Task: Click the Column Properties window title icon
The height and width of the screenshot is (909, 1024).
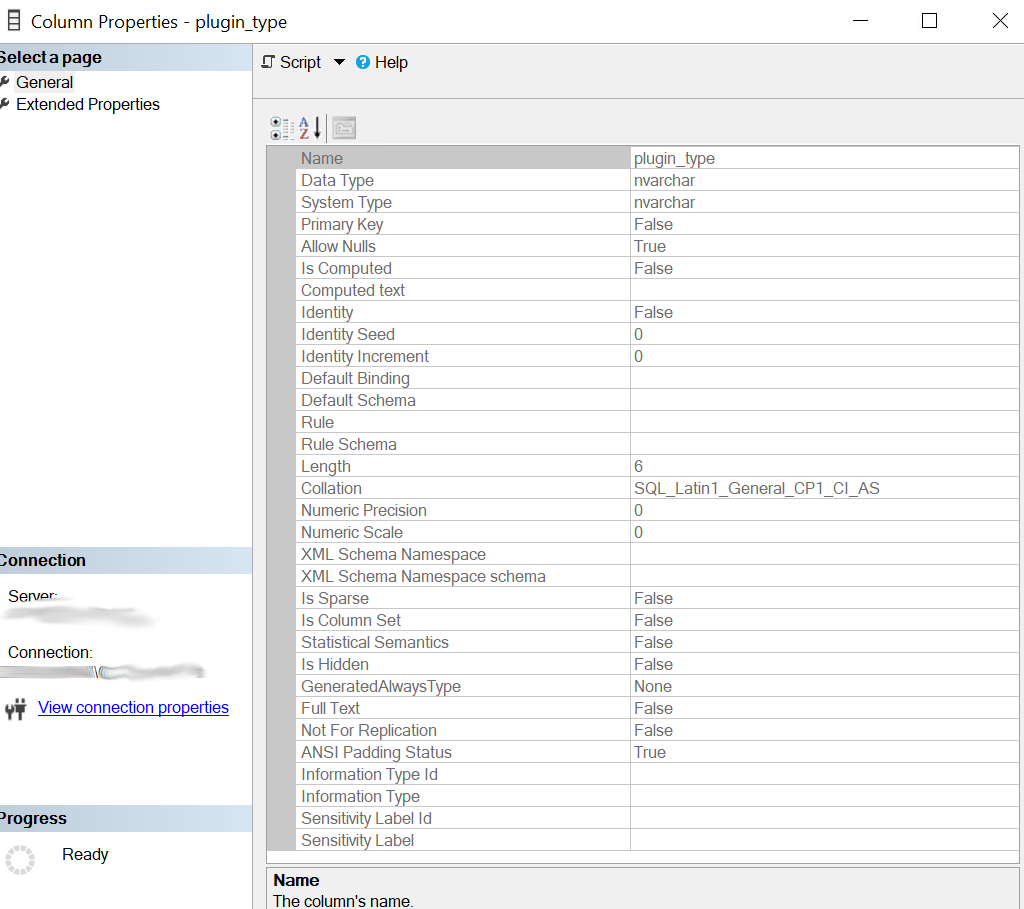Action: pyautogui.click(x=14, y=21)
